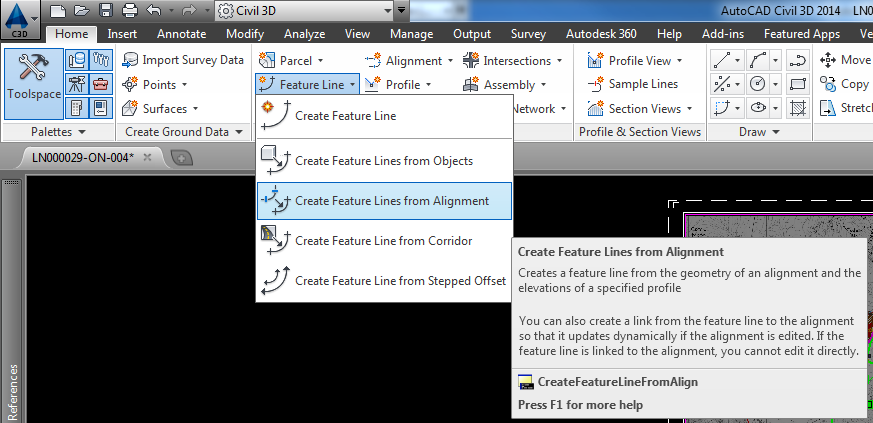The height and width of the screenshot is (423, 873).
Task: Click the Save icon in quick access toolbar
Action: point(104,11)
